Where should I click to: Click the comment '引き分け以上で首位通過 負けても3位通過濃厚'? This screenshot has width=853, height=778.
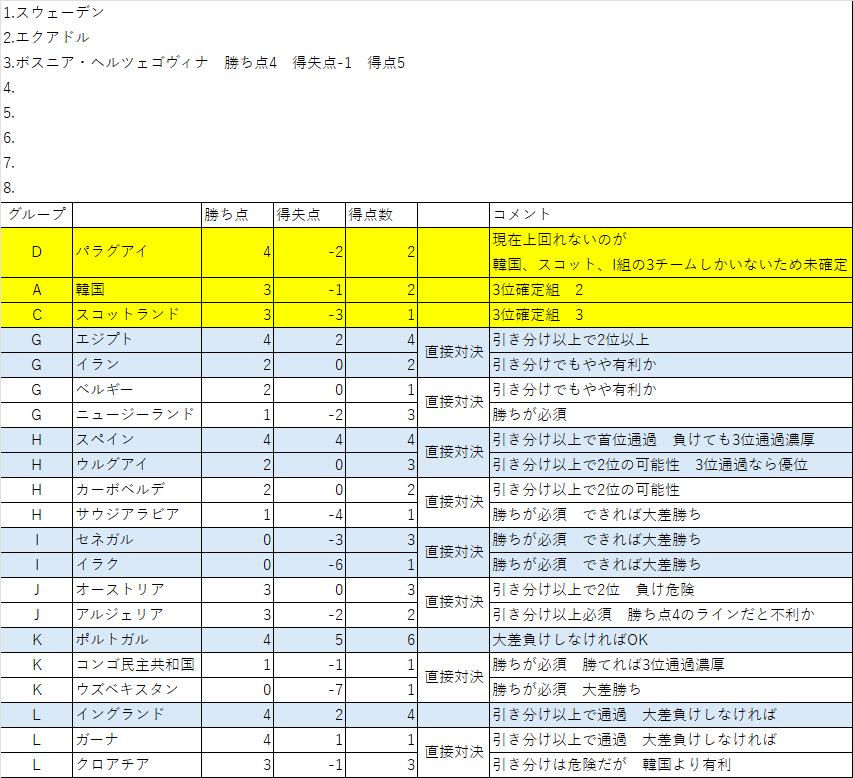(670, 440)
